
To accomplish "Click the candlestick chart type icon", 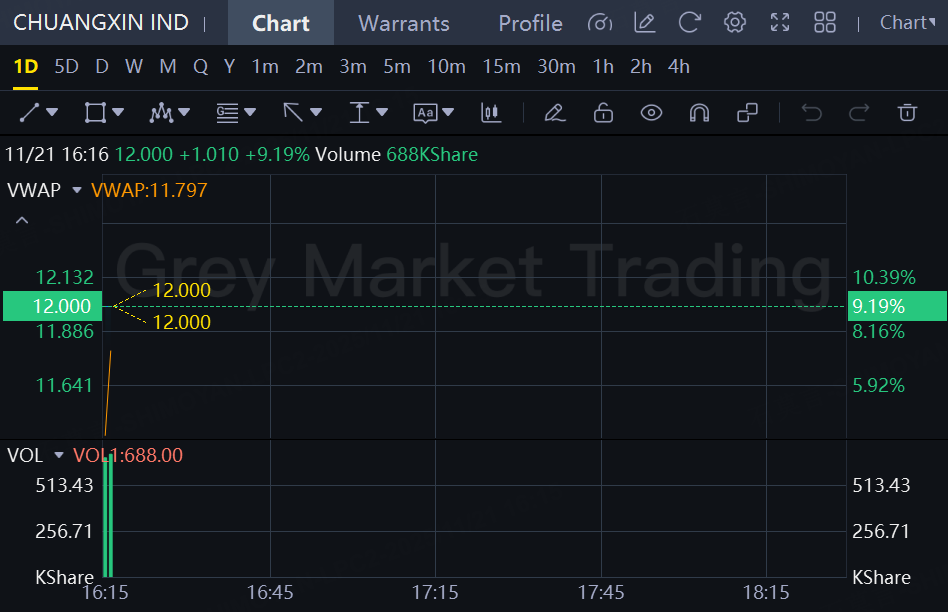I will [x=491, y=113].
